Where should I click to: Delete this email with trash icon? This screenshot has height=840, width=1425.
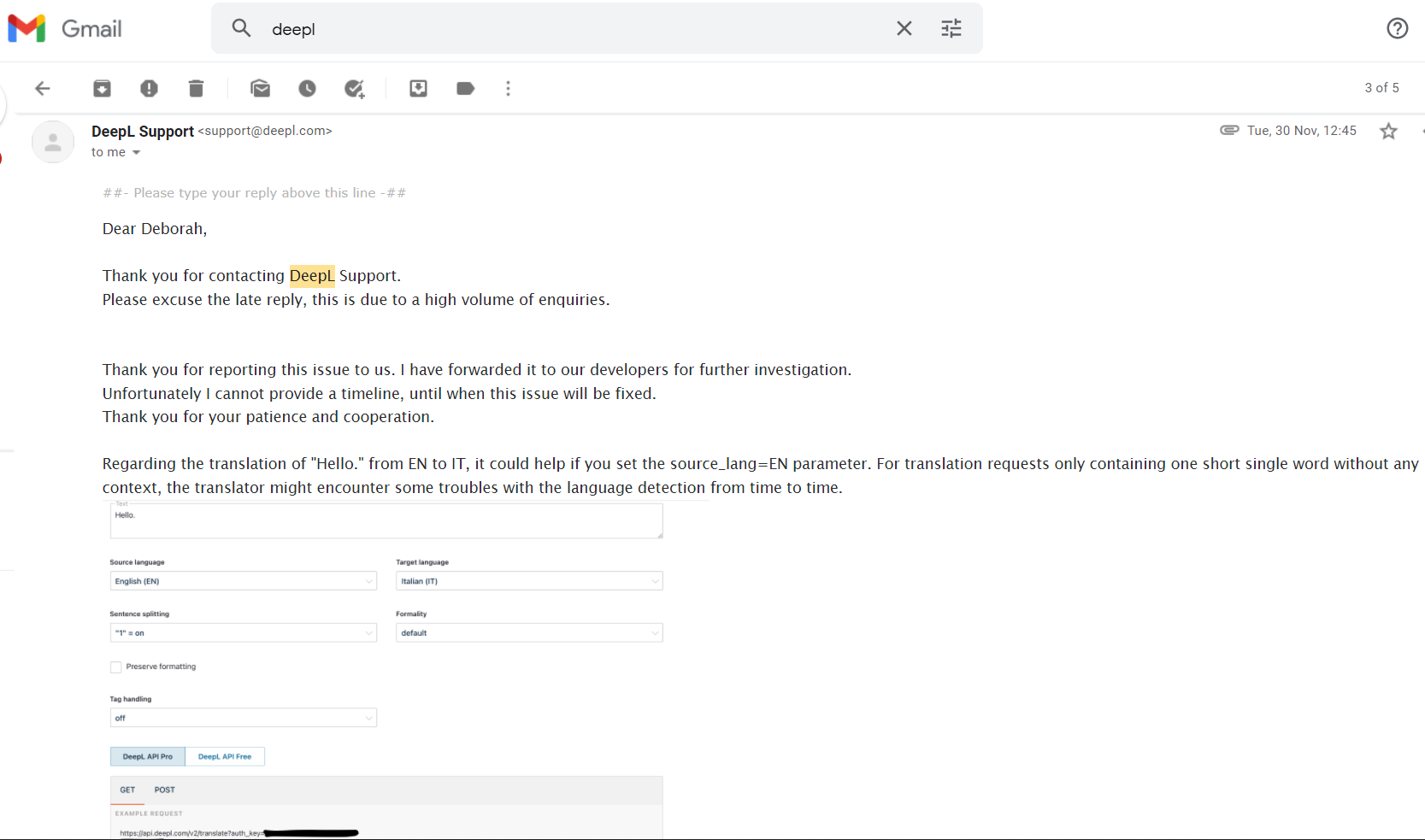click(196, 88)
